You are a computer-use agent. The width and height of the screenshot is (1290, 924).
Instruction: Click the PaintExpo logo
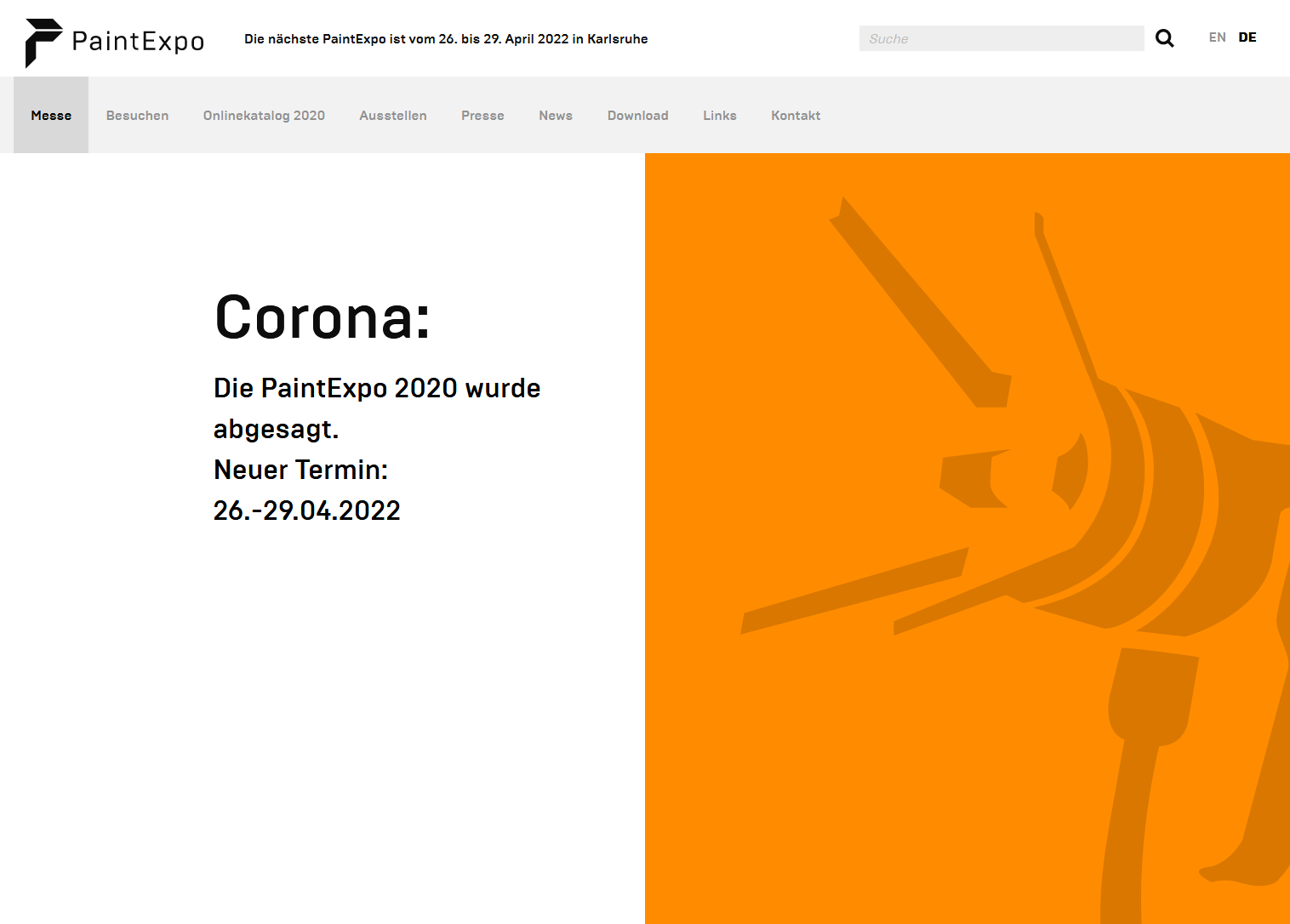click(x=115, y=42)
